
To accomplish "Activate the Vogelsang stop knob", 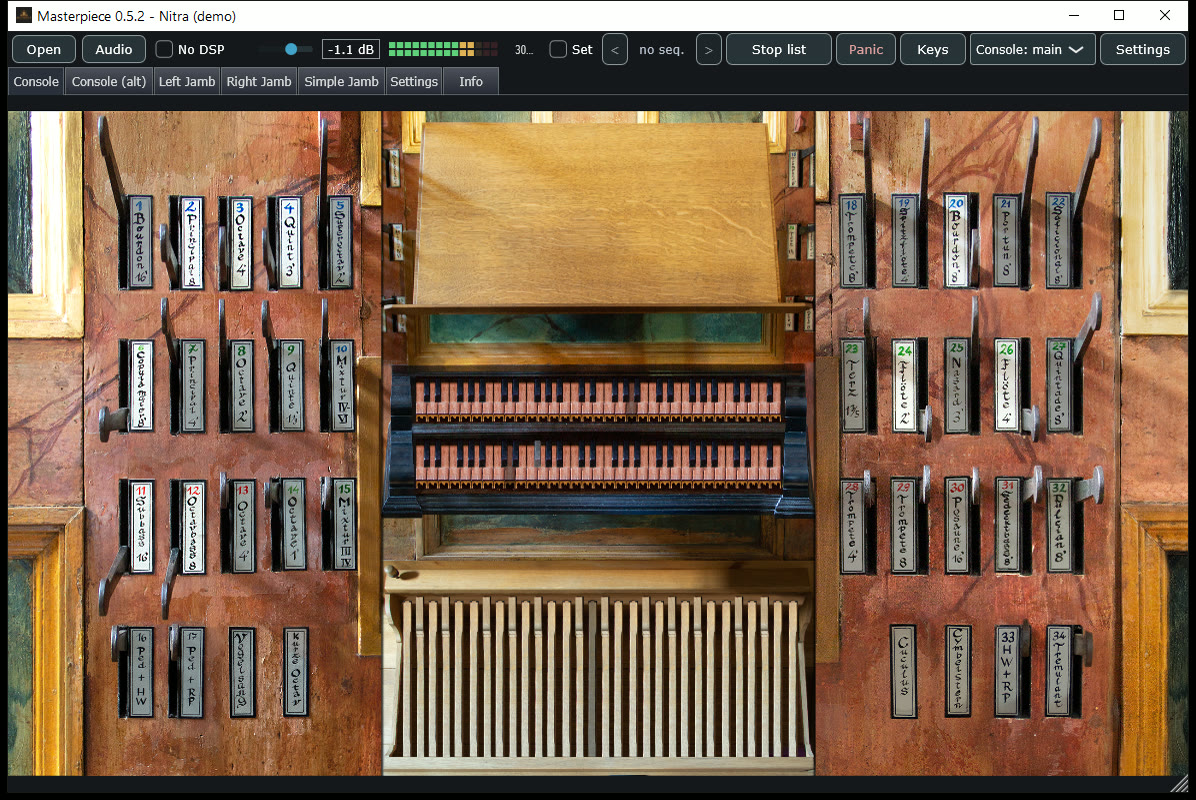I will tap(242, 672).
